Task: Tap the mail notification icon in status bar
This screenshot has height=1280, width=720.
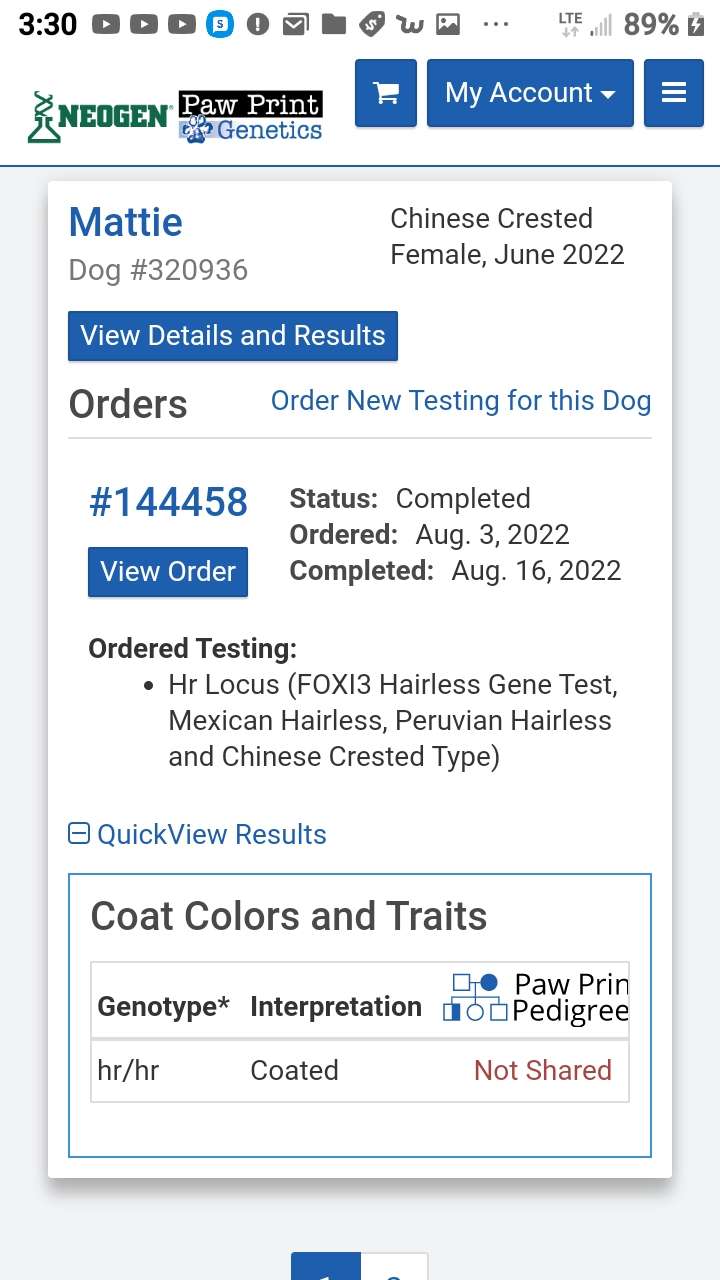Action: [x=295, y=25]
